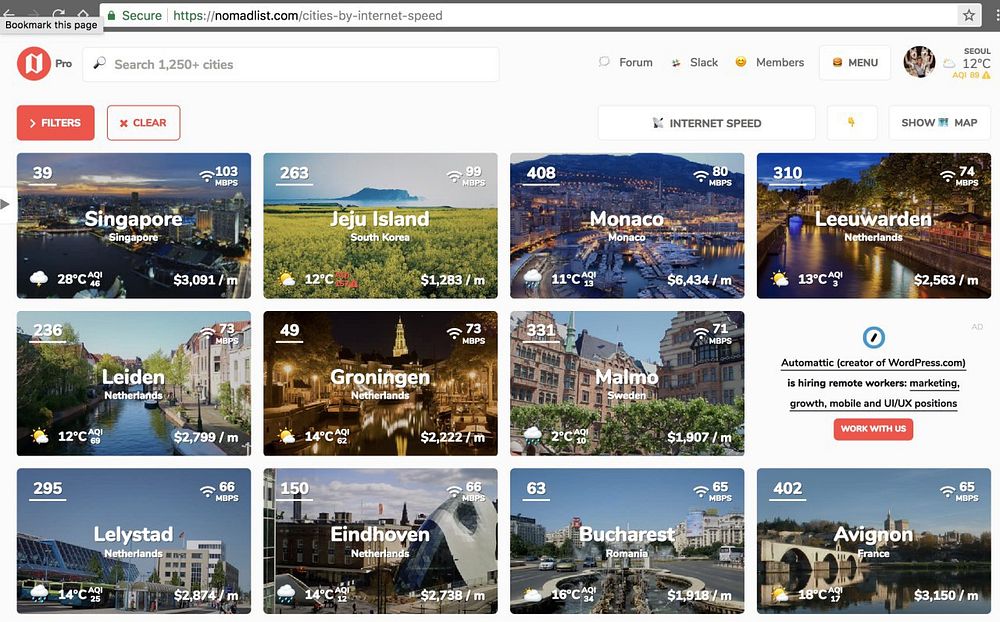This screenshot has height=622, width=1000.
Task: Click Monaco's rain weather icon
Action: 533,279
